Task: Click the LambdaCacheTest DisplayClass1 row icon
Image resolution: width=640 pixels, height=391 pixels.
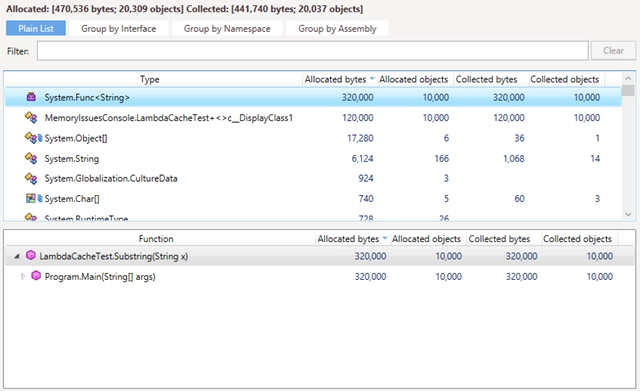Action: click(x=31, y=118)
